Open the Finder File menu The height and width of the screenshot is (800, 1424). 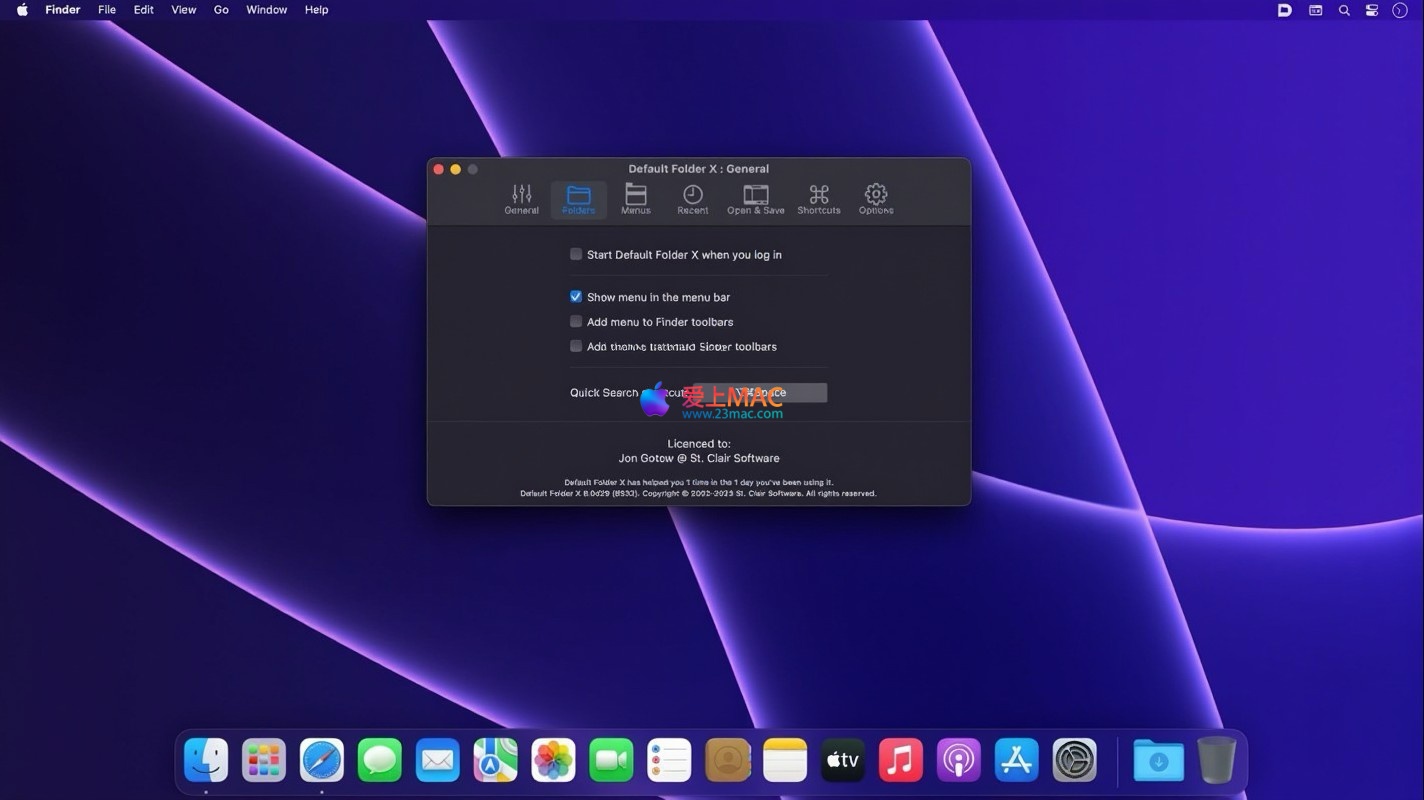107,10
